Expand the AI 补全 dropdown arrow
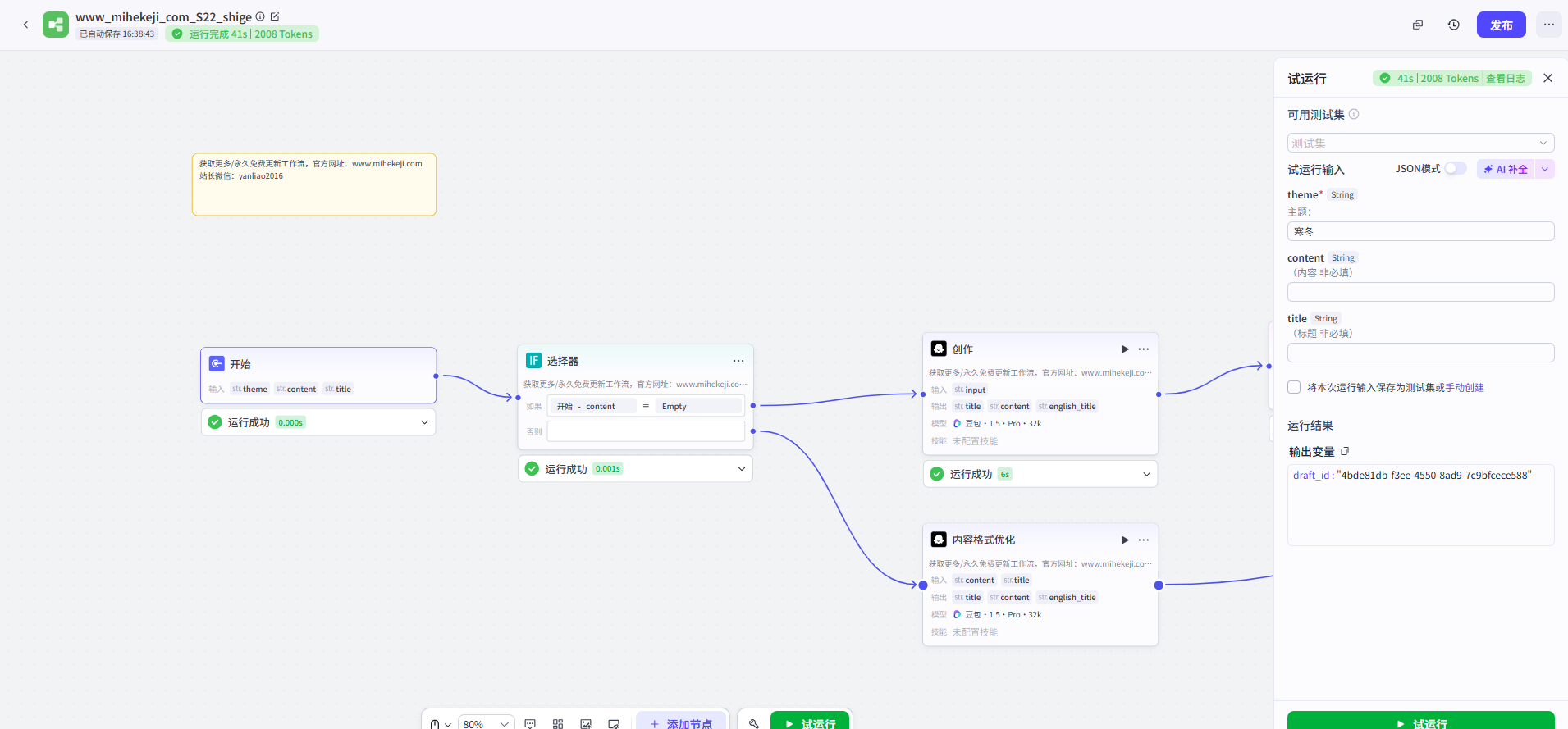Viewport: 1568px width, 729px height. (1545, 169)
